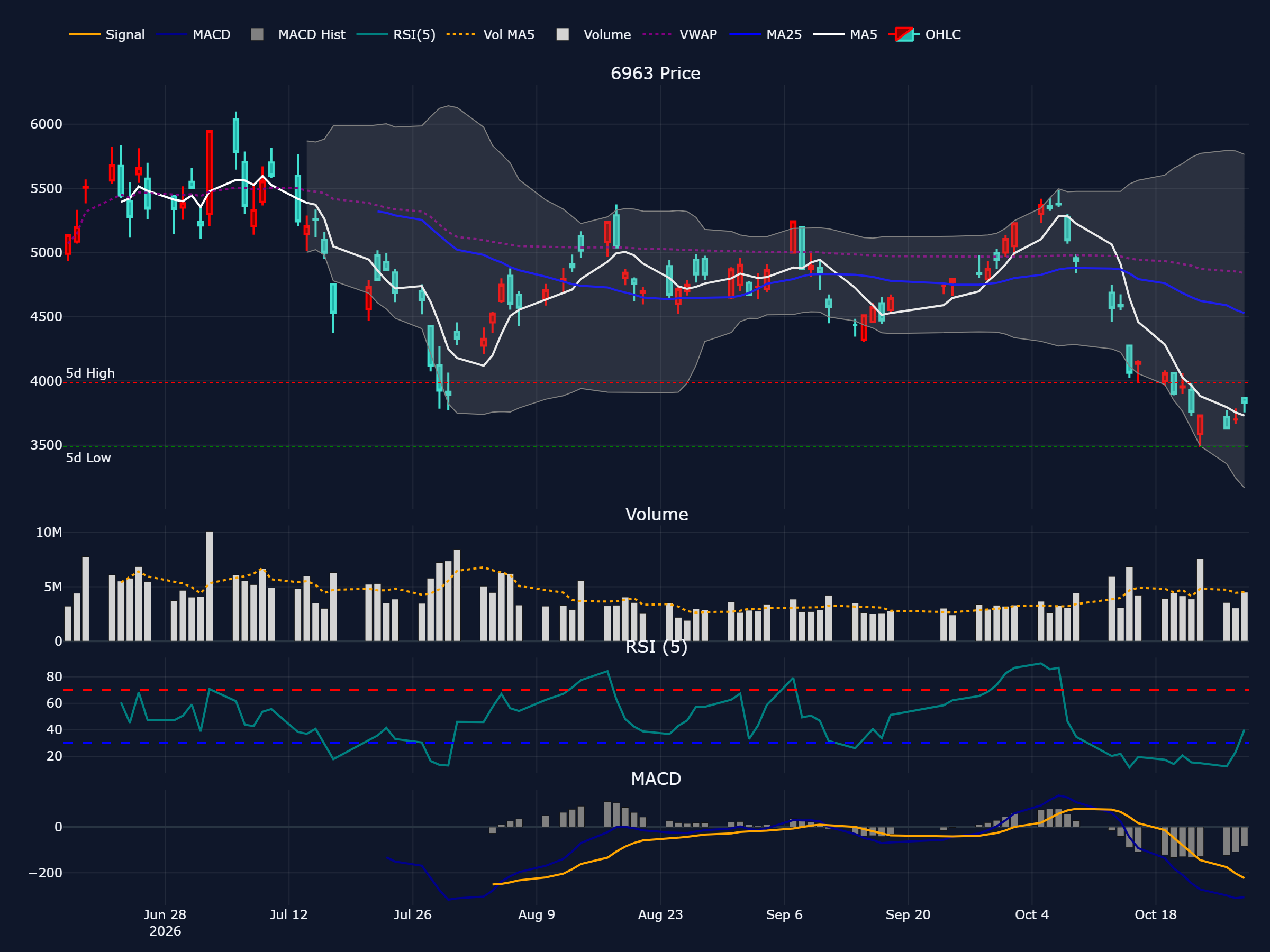Click the 'Jul 12' x-axis label
Image resolution: width=1270 pixels, height=952 pixels.
coord(289,914)
